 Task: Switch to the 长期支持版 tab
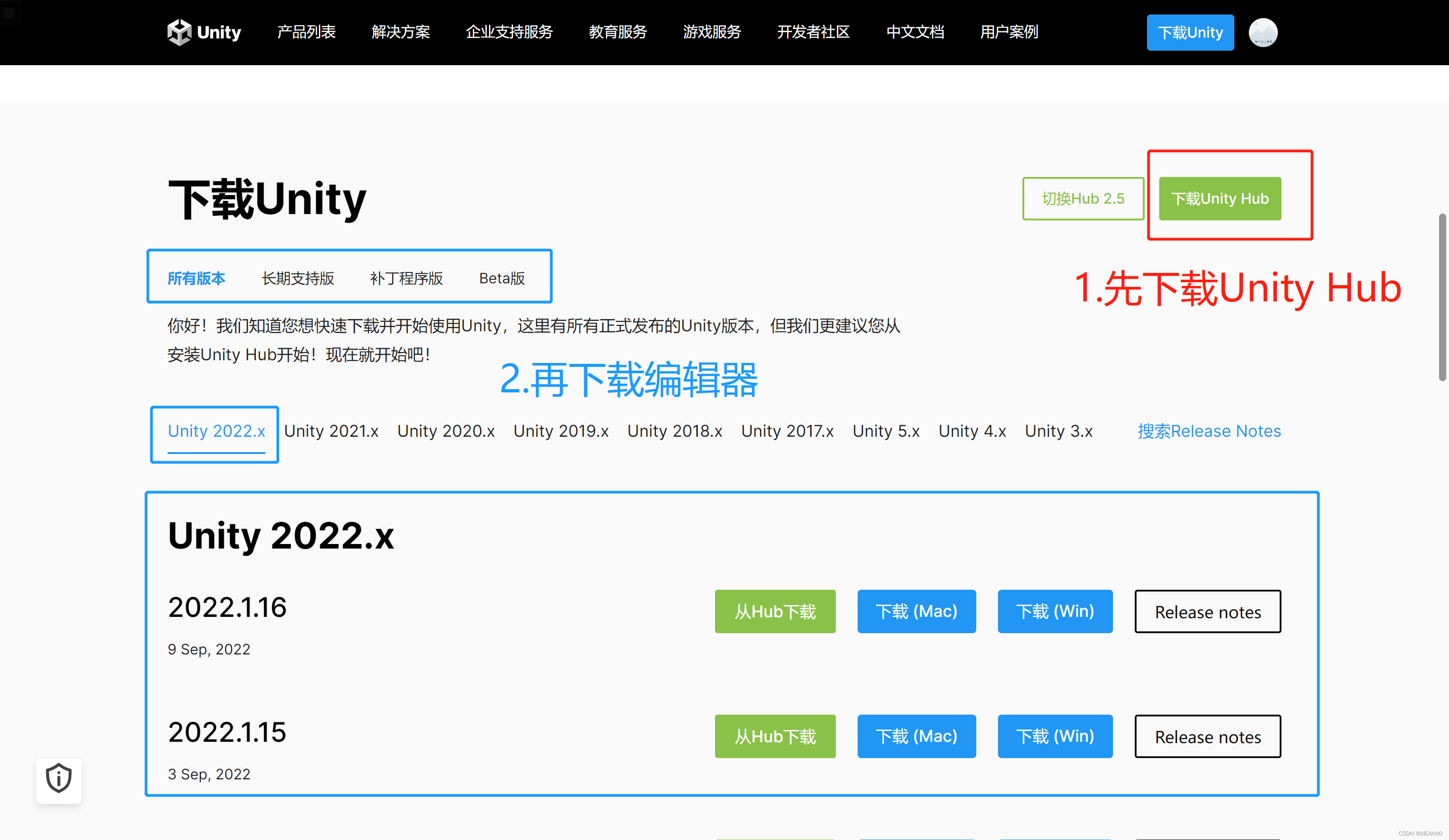coord(298,279)
